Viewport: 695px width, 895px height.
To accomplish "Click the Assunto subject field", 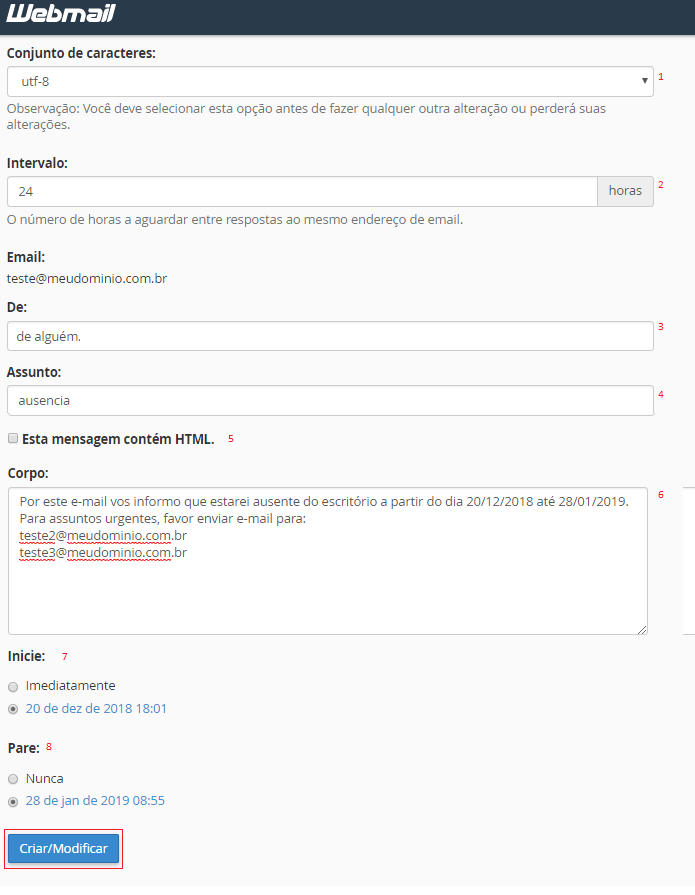I will coord(330,400).
